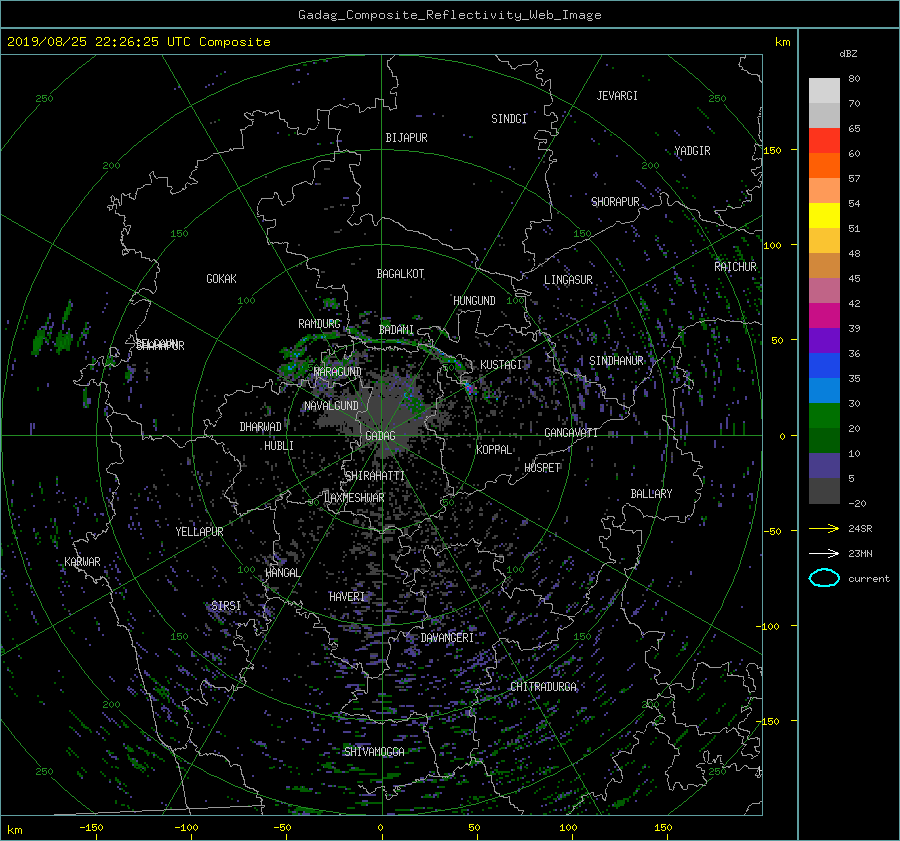Click the intense echo cell near KUSTAGI
This screenshot has height=841, width=900.
(470, 388)
